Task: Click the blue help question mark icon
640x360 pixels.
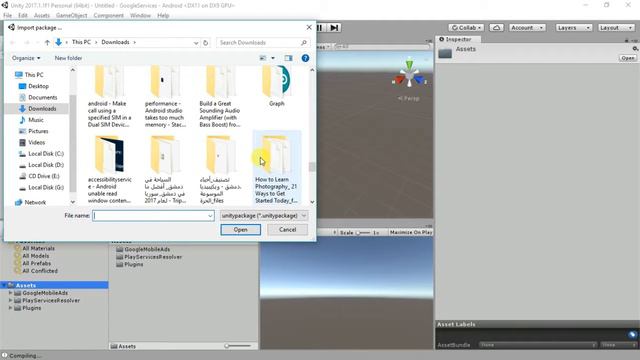Action: point(305,58)
